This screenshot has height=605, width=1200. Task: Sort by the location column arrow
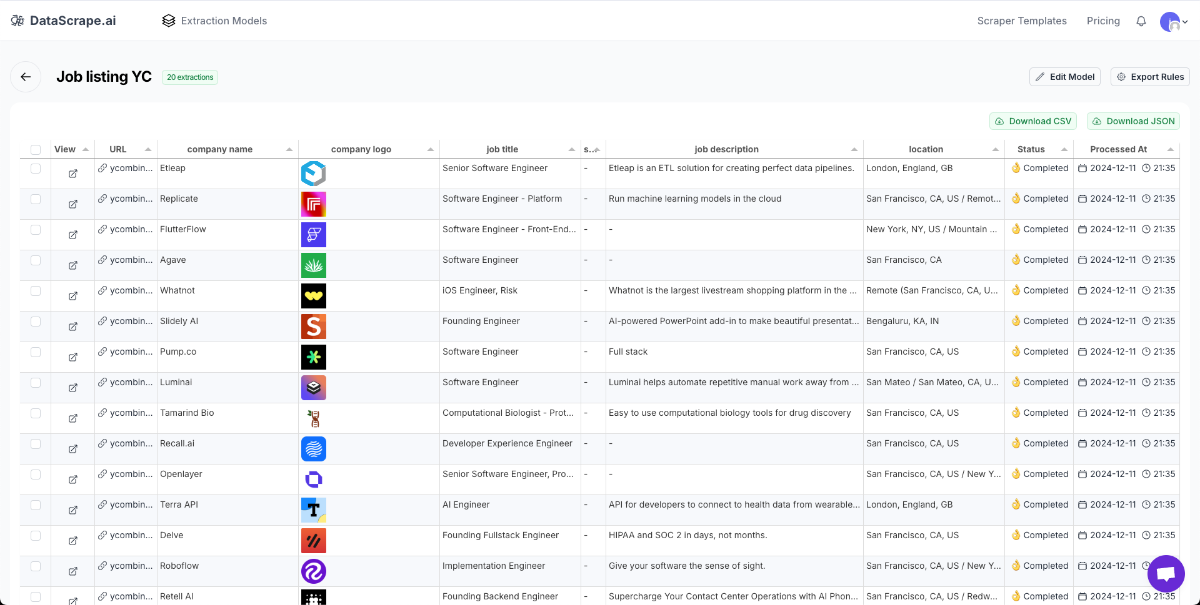(x=996, y=149)
